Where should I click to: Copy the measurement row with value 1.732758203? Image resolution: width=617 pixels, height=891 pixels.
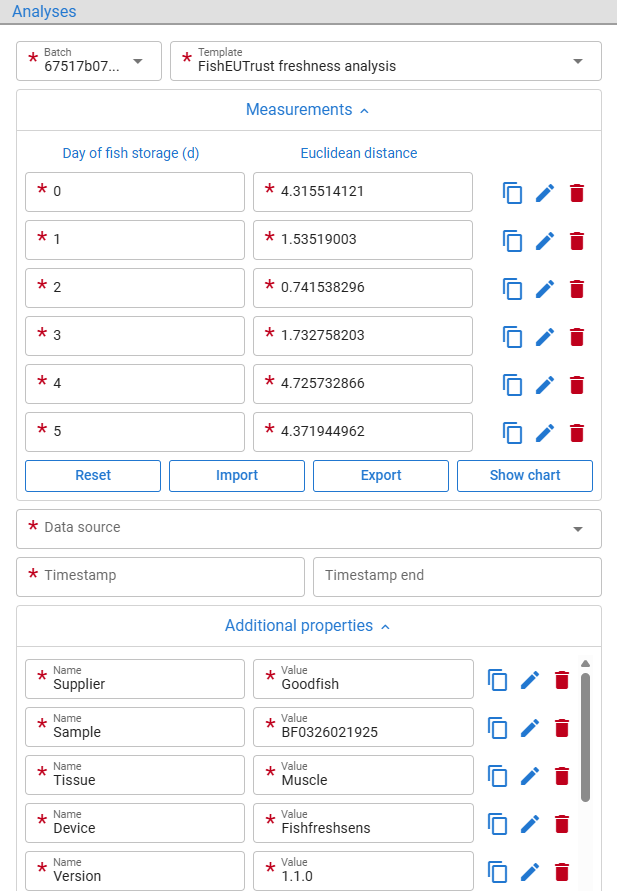point(512,337)
